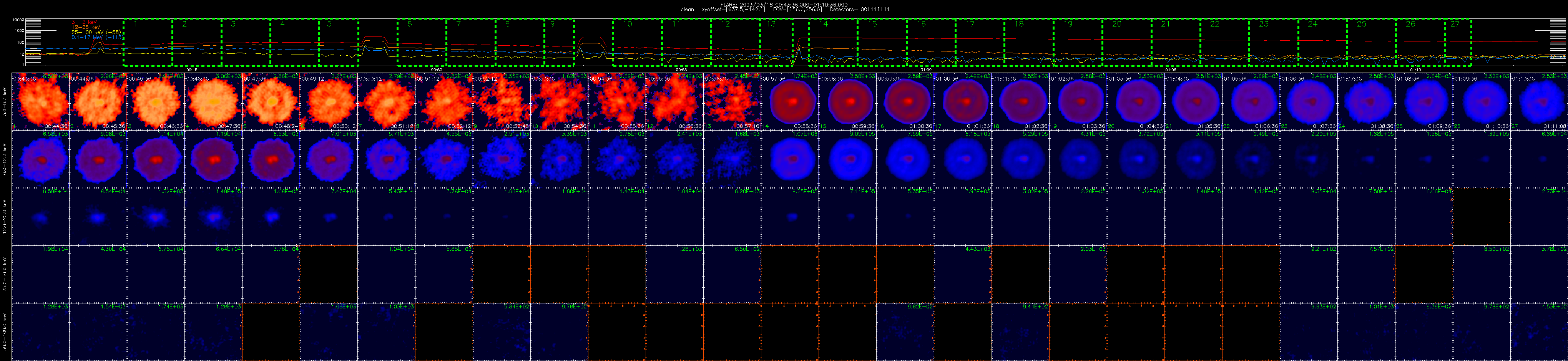Open the 3.0-6.0 keV image starting 00:55:36

674,101
